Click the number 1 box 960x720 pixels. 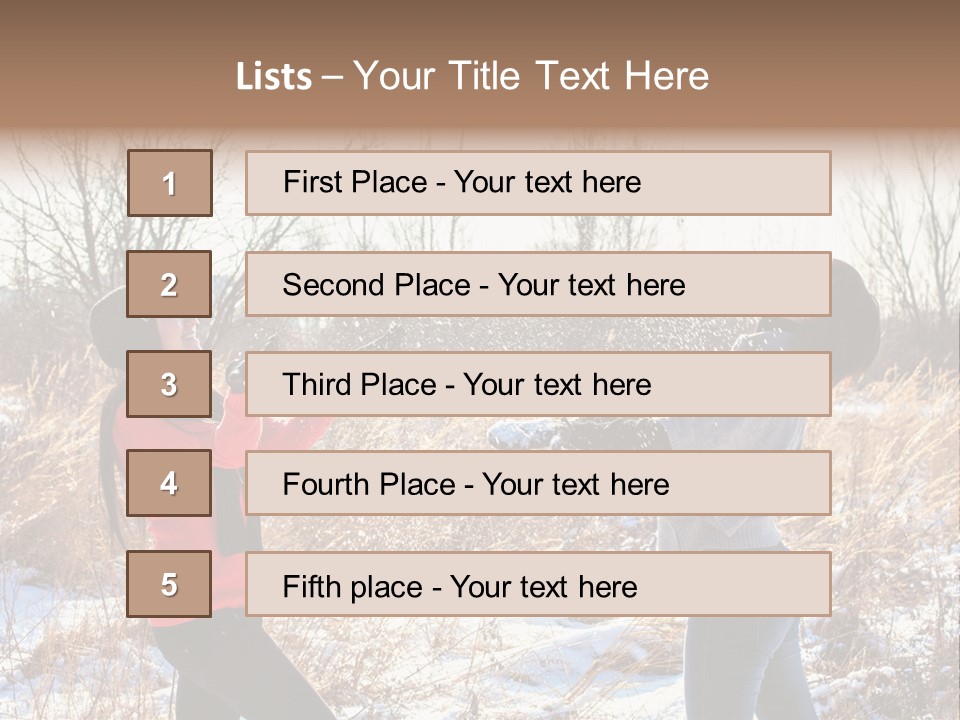coord(170,183)
